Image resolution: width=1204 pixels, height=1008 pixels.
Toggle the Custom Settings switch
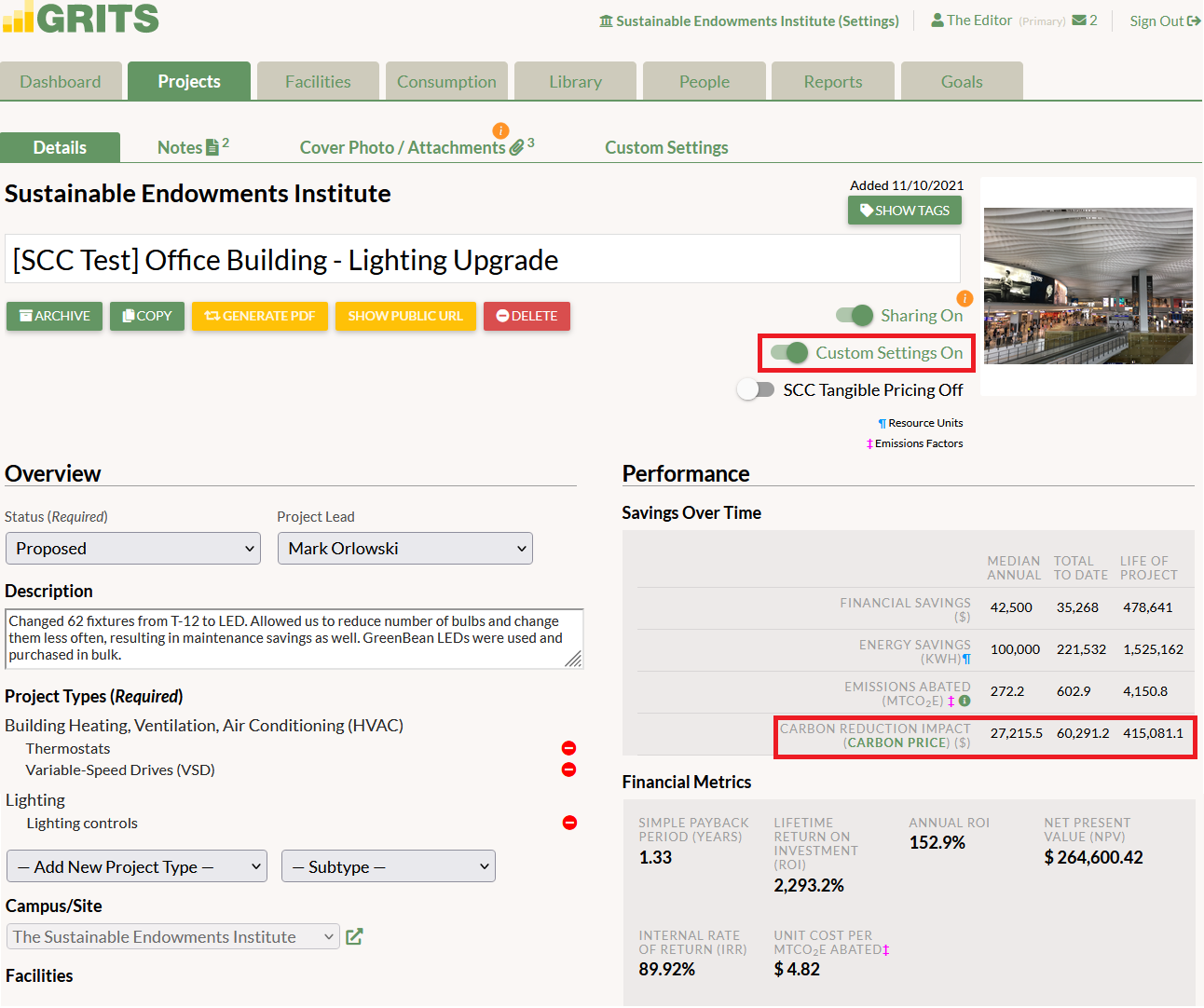789,353
